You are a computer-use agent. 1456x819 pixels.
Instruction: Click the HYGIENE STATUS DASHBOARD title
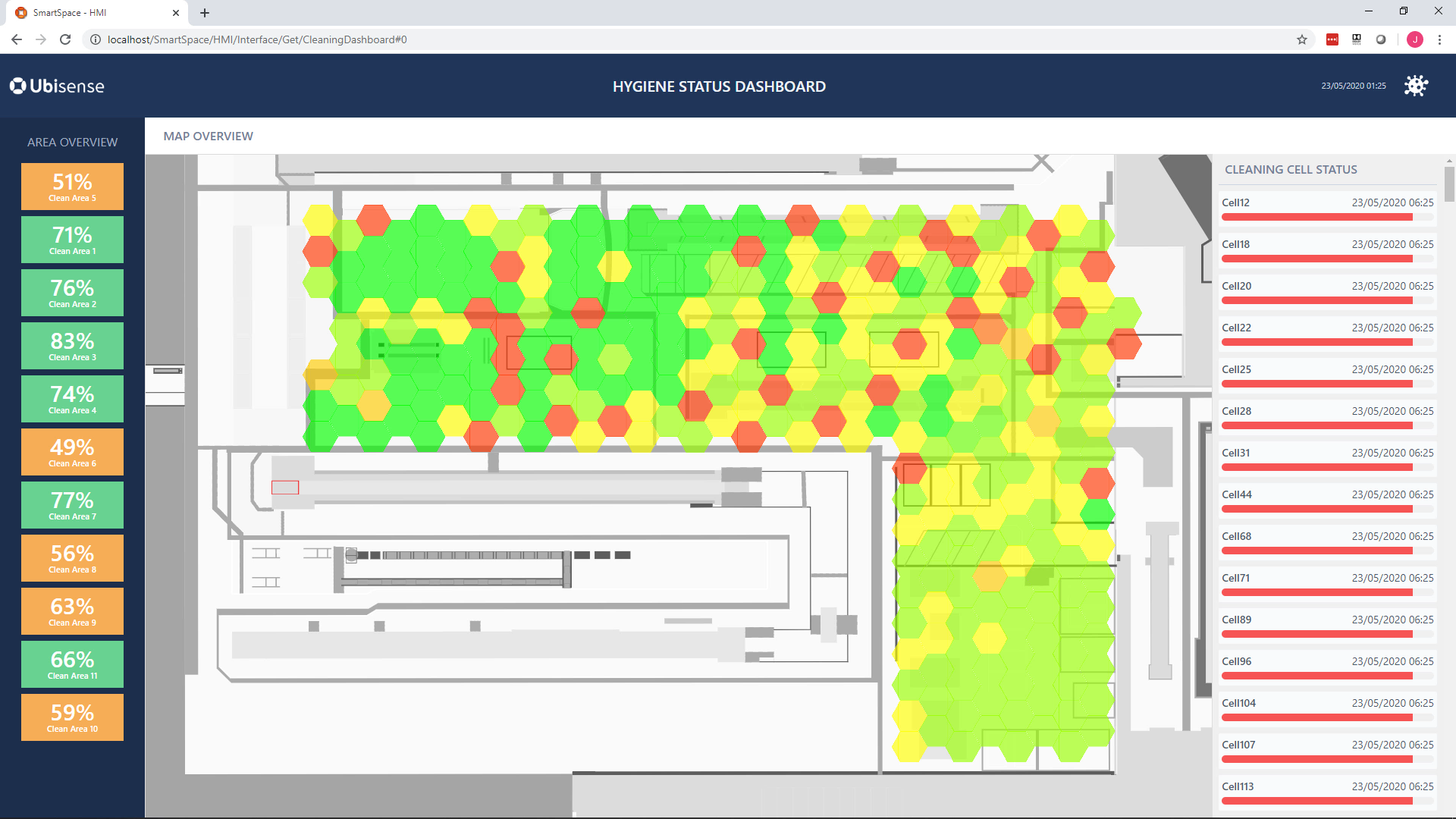[x=719, y=86]
